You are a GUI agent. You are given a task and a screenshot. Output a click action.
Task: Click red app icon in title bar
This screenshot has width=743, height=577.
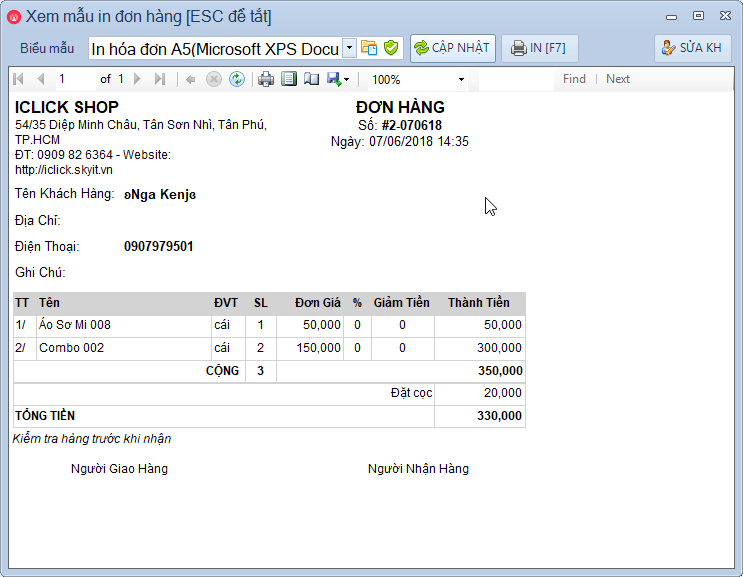coord(14,17)
